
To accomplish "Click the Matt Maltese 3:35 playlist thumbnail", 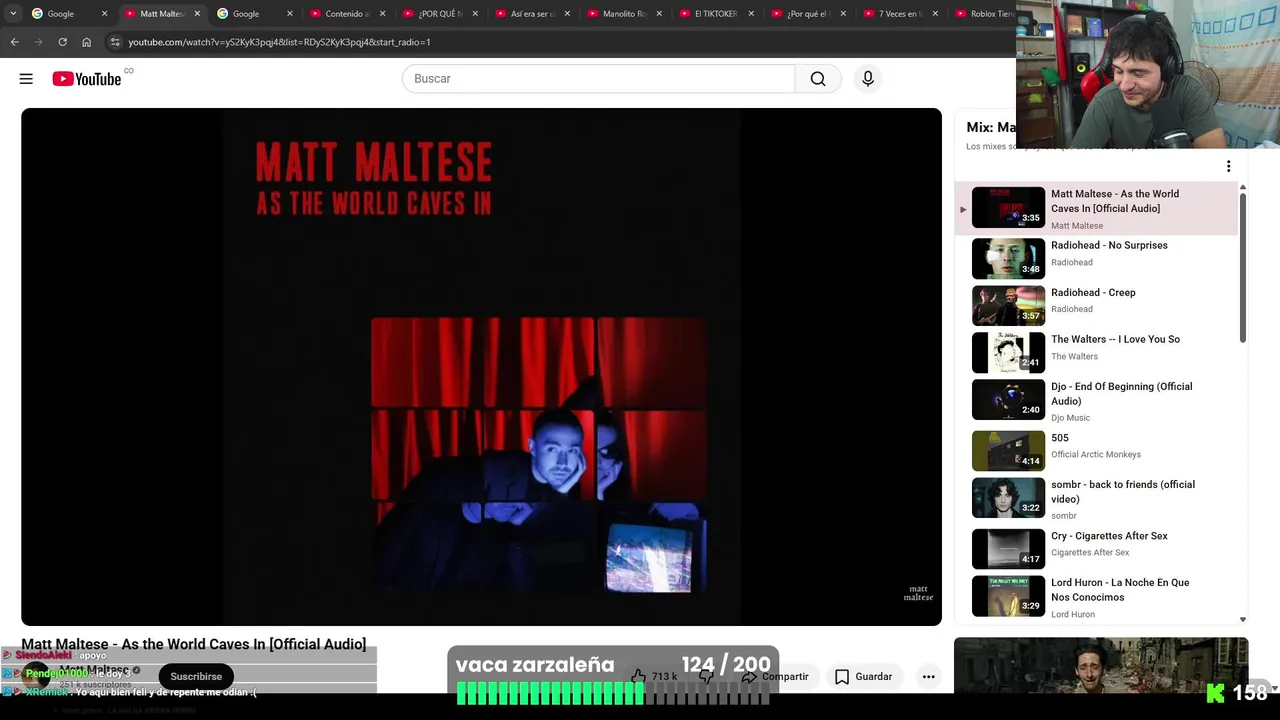I will coord(1008,208).
